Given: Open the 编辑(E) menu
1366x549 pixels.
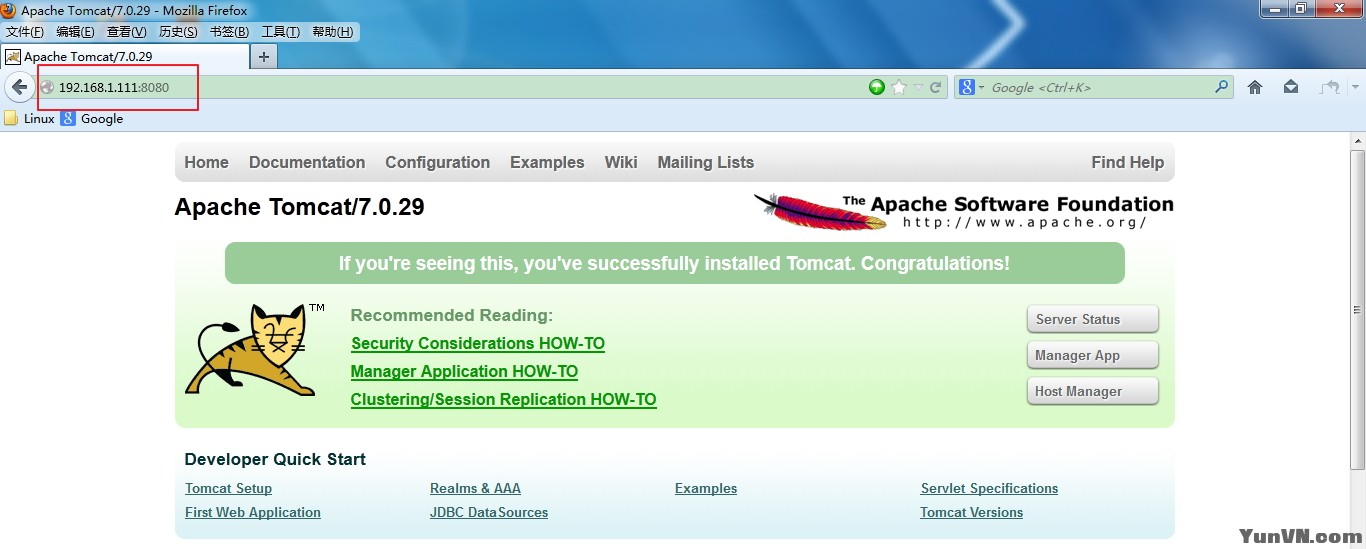Looking at the screenshot, I should pyautogui.click(x=75, y=32).
